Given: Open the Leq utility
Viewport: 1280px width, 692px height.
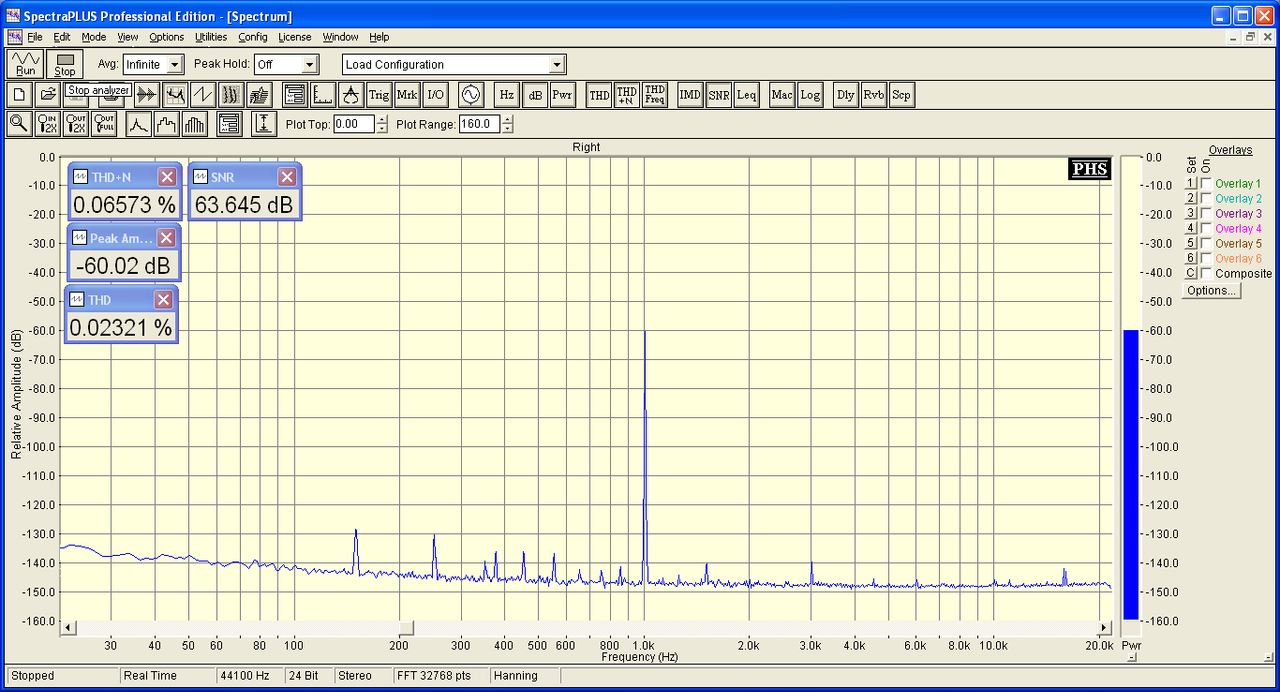Looking at the screenshot, I should click(746, 95).
